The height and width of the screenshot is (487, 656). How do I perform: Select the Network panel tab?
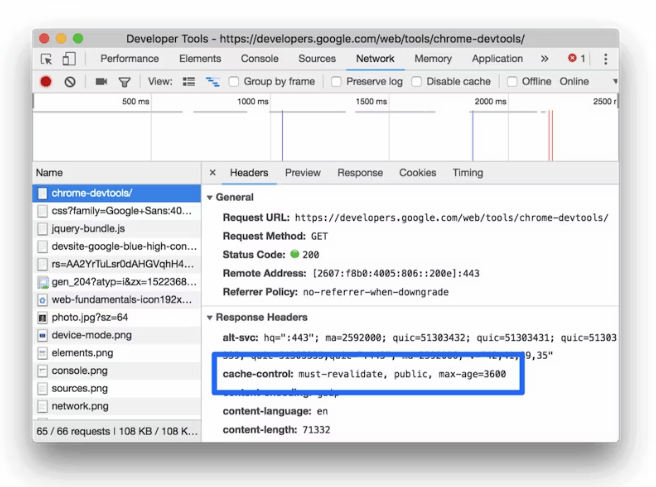click(375, 59)
